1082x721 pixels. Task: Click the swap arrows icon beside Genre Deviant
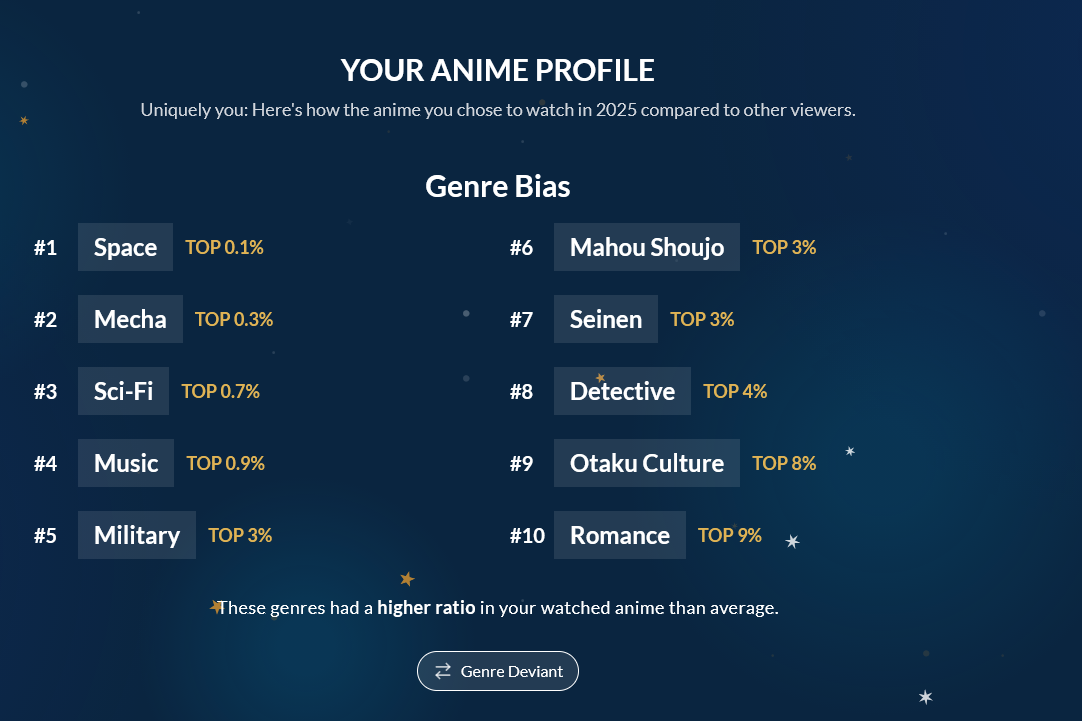(443, 671)
